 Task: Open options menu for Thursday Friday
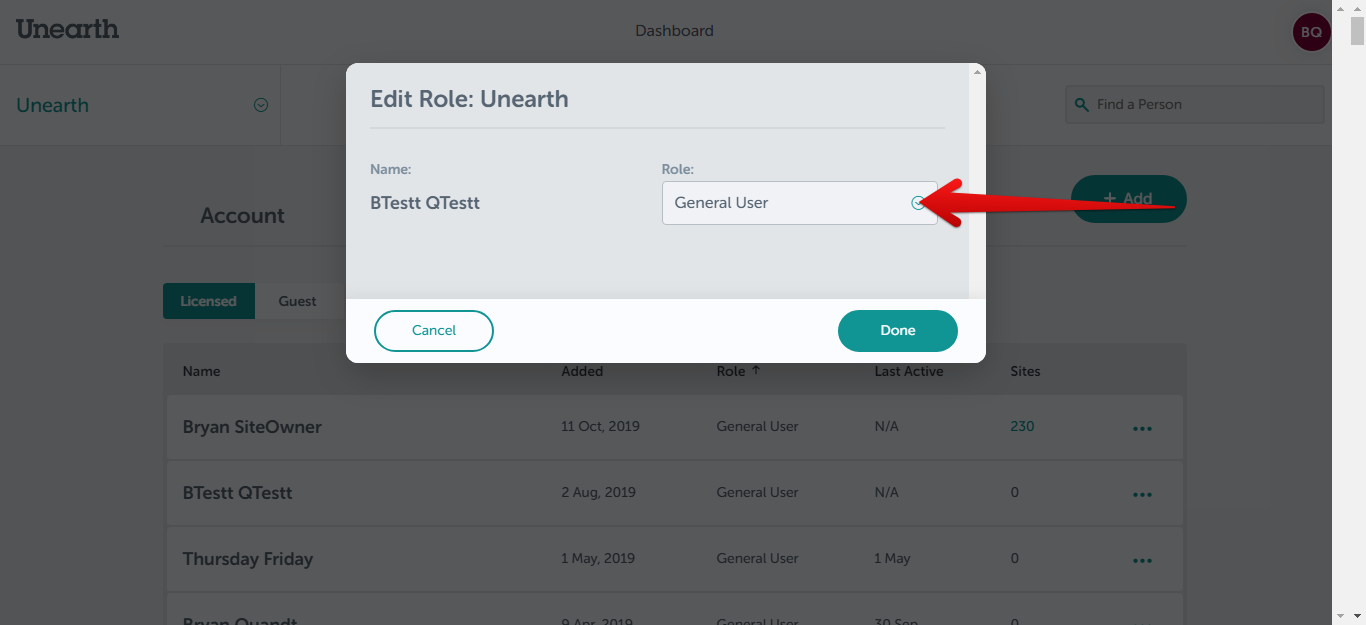(1142, 560)
